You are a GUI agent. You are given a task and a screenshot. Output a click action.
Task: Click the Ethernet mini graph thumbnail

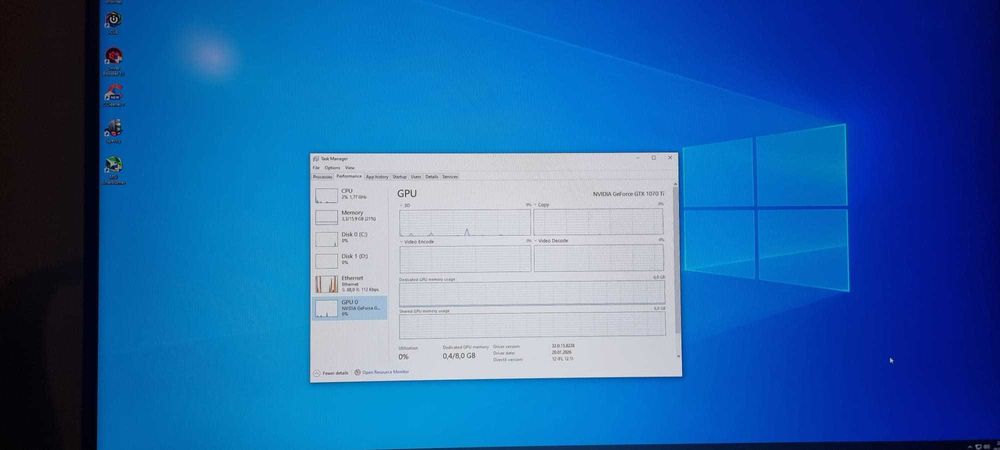[x=326, y=284]
